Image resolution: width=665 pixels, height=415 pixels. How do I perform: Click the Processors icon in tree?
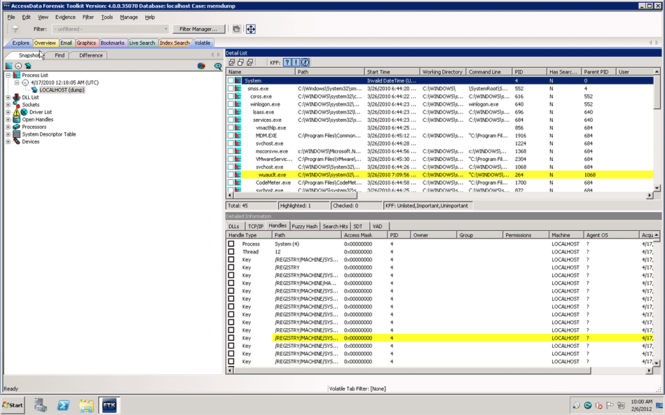(17, 127)
